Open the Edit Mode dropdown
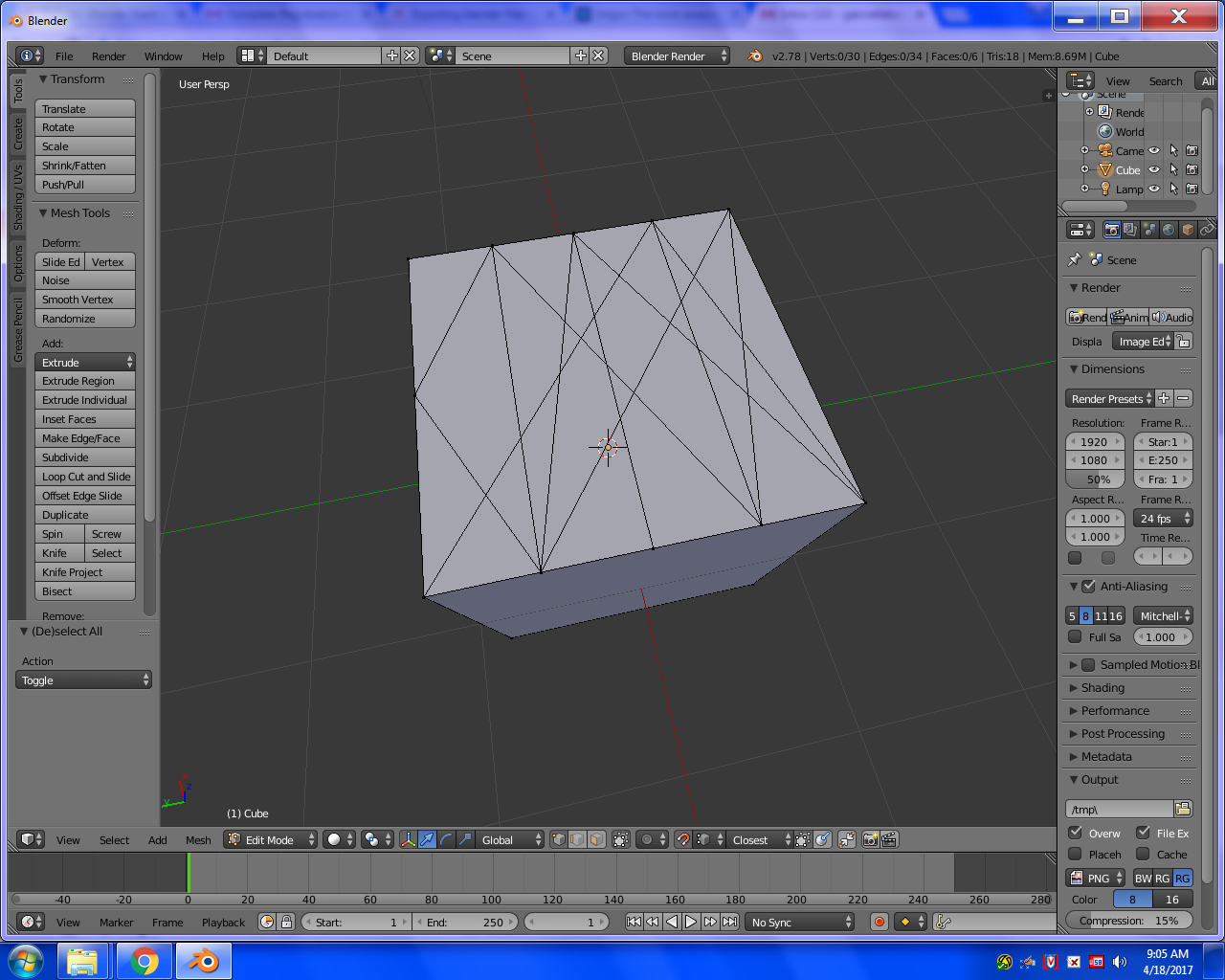The height and width of the screenshot is (980, 1225). tap(270, 839)
